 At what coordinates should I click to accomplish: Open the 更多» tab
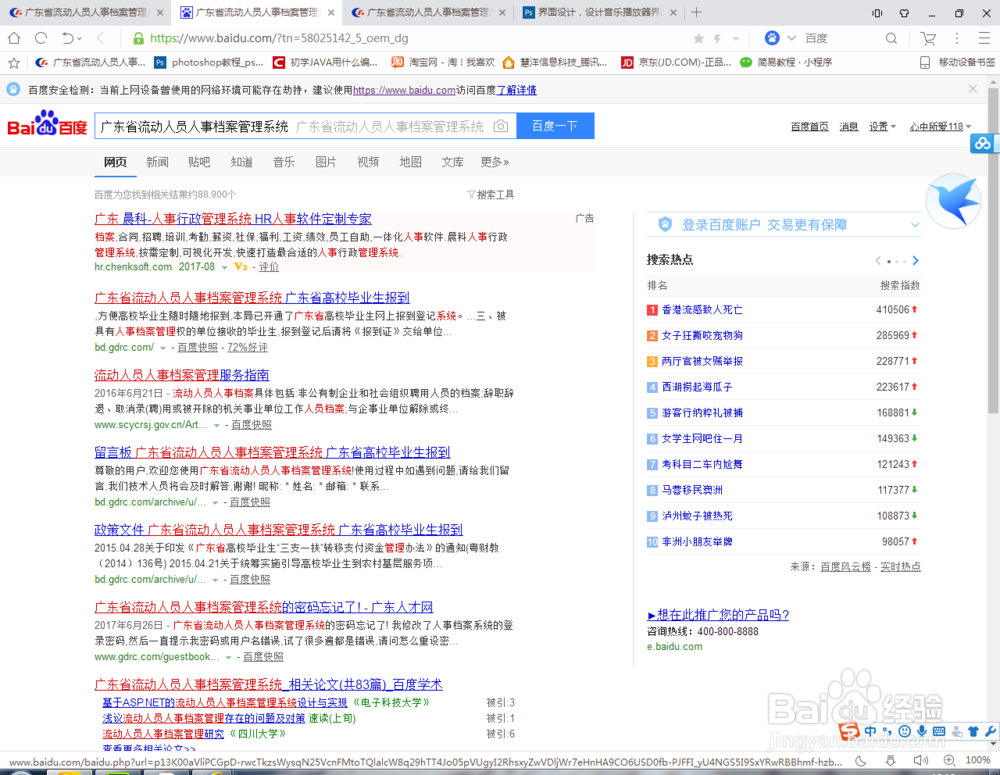point(495,162)
